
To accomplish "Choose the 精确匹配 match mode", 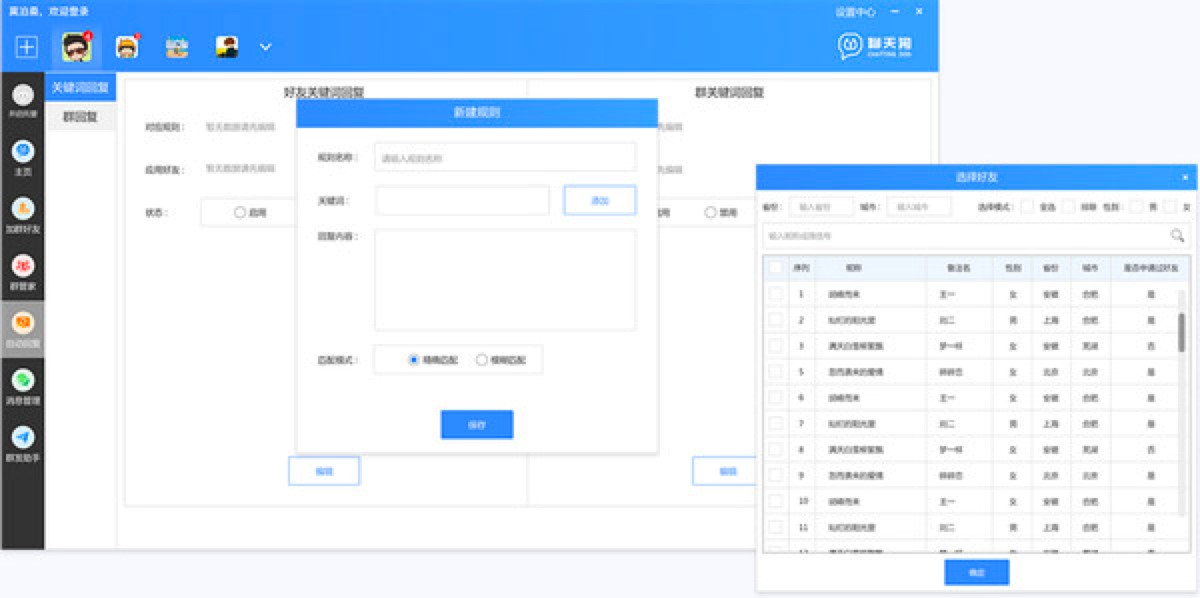I will (x=414, y=359).
